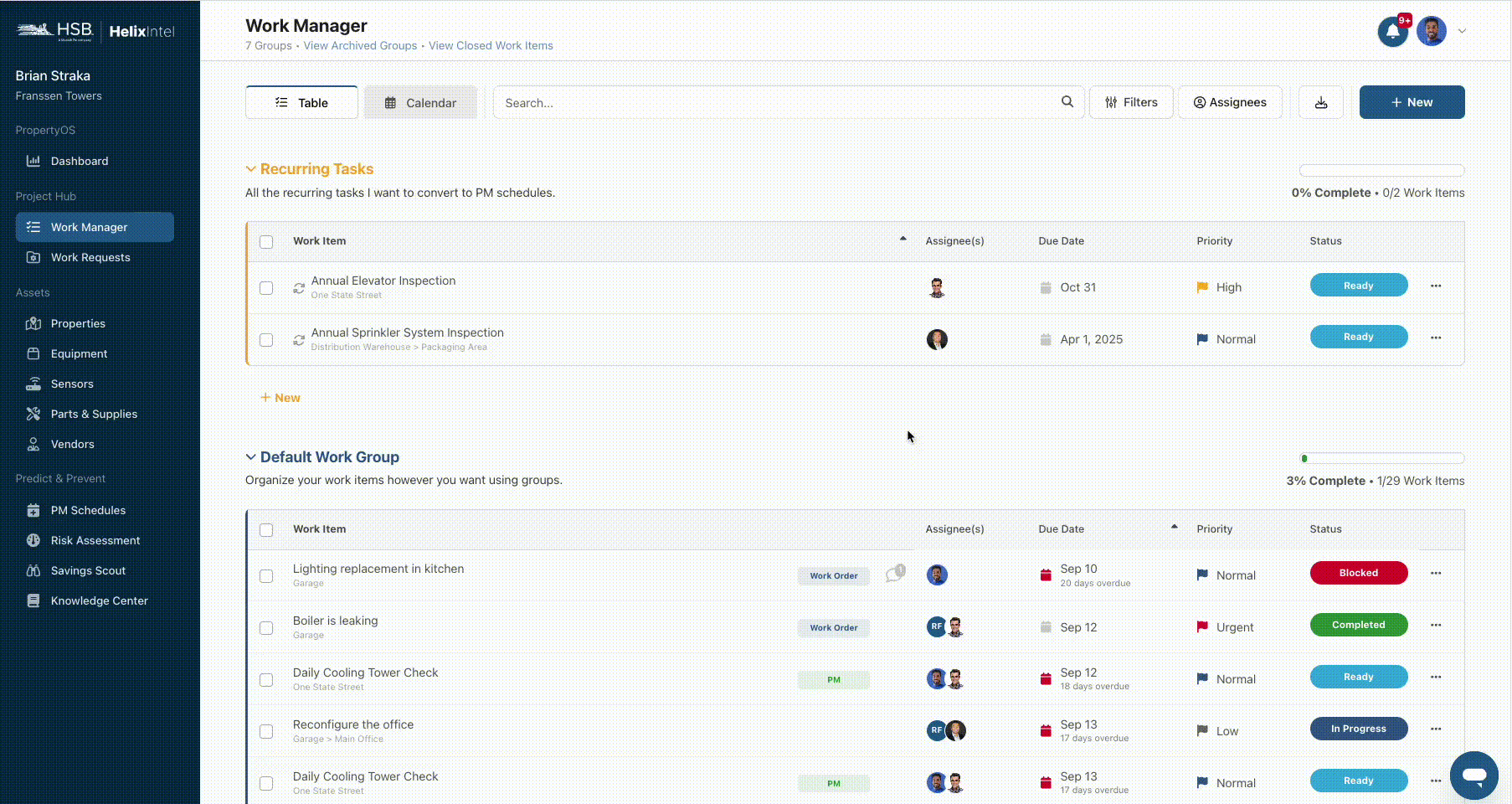The height and width of the screenshot is (804, 1512).
Task: Change Blocked status on Lighting replacement
Action: click(x=1358, y=573)
